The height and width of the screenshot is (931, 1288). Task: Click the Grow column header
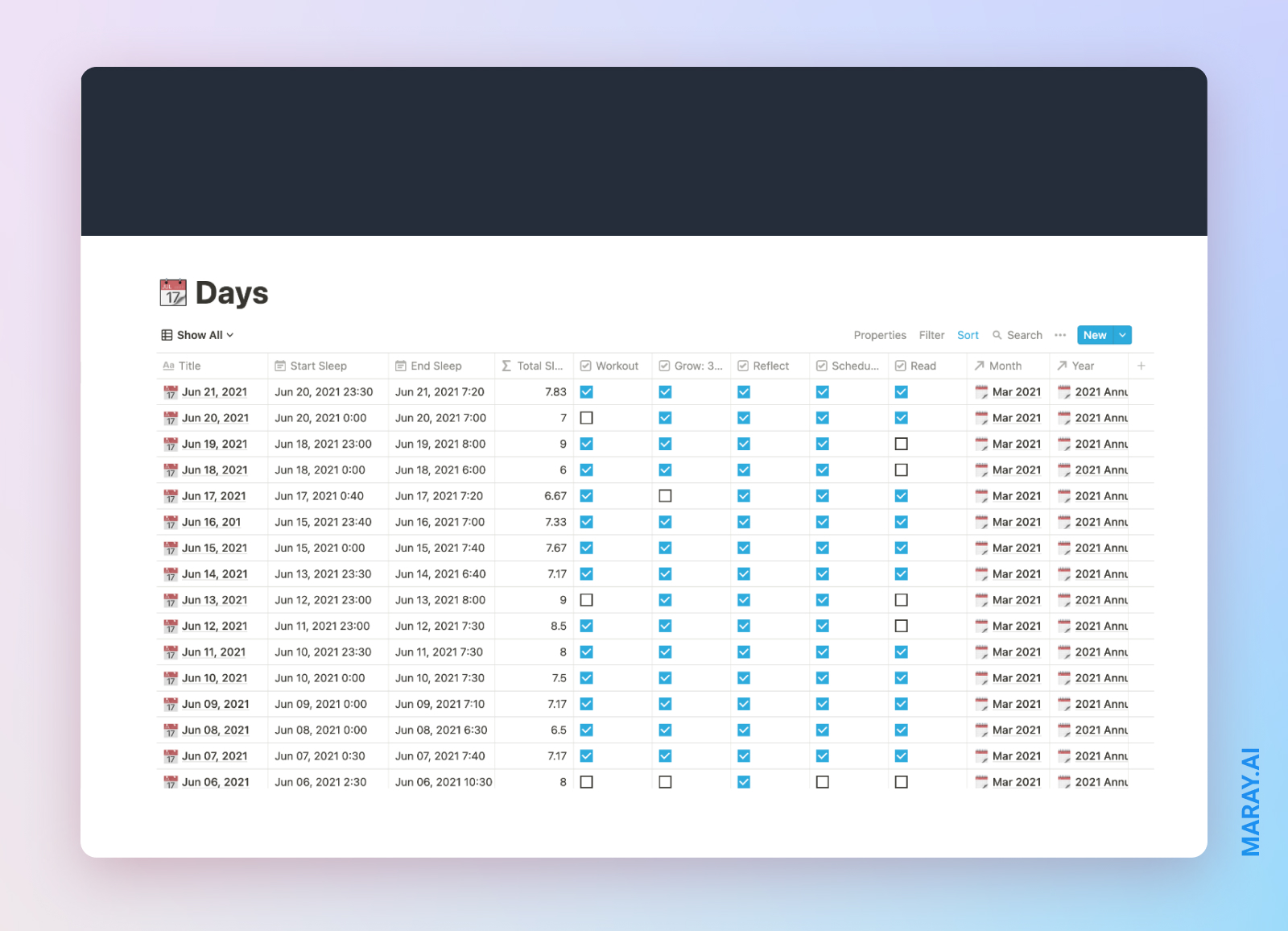click(x=691, y=366)
